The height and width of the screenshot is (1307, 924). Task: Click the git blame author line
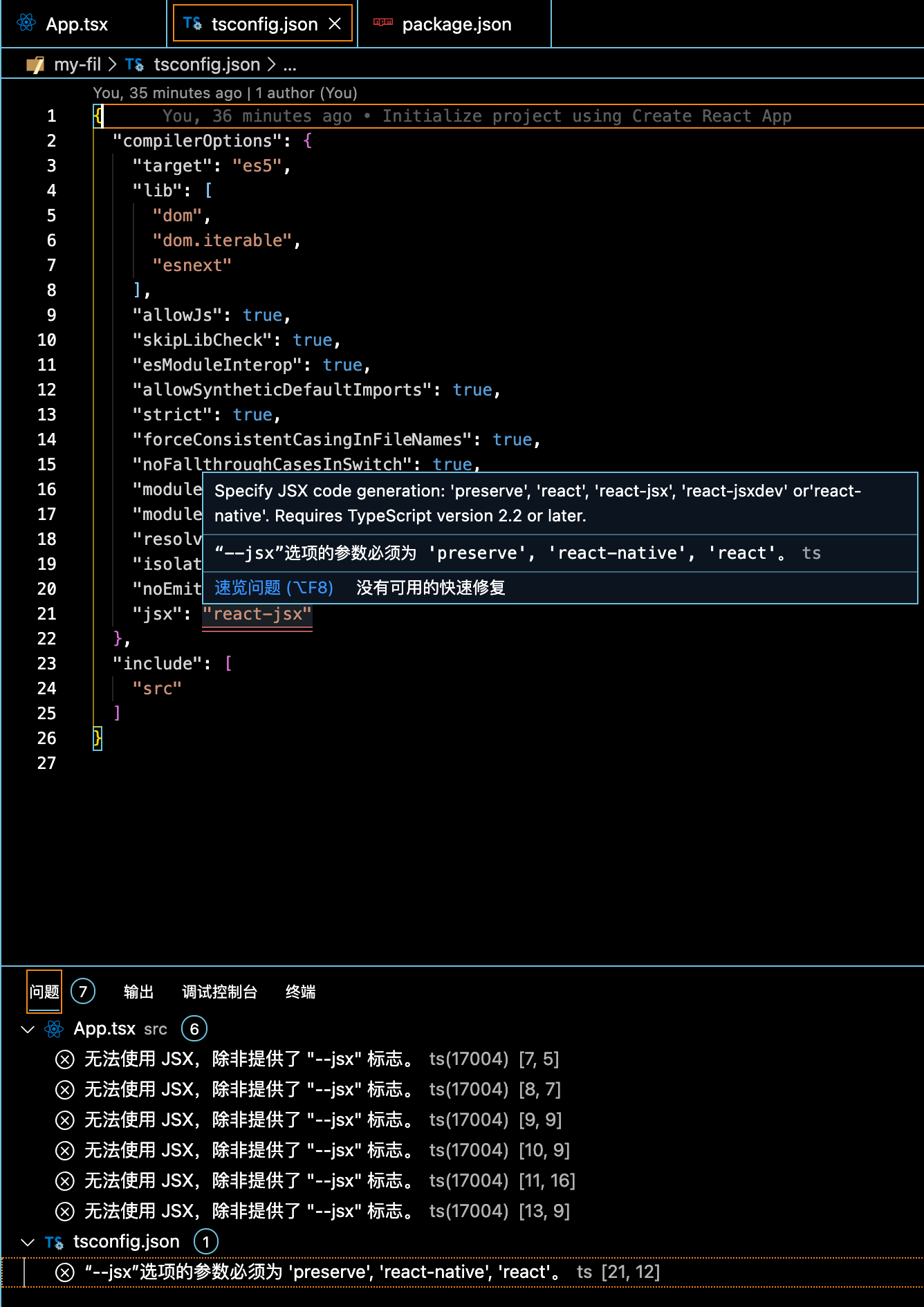[x=225, y=93]
